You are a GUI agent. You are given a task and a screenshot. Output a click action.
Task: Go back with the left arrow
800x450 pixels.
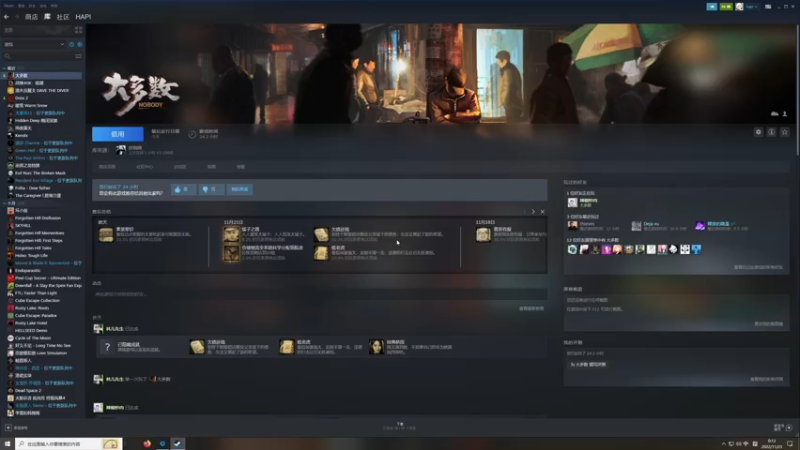[x=7, y=17]
